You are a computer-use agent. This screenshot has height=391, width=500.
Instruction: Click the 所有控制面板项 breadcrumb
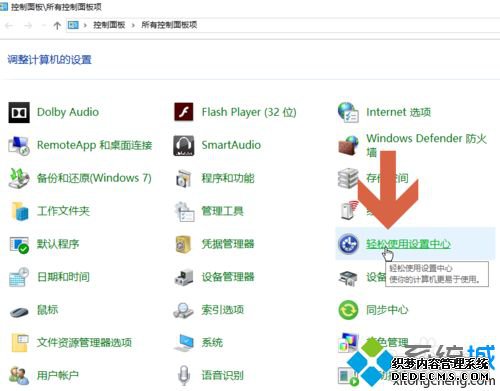169,25
